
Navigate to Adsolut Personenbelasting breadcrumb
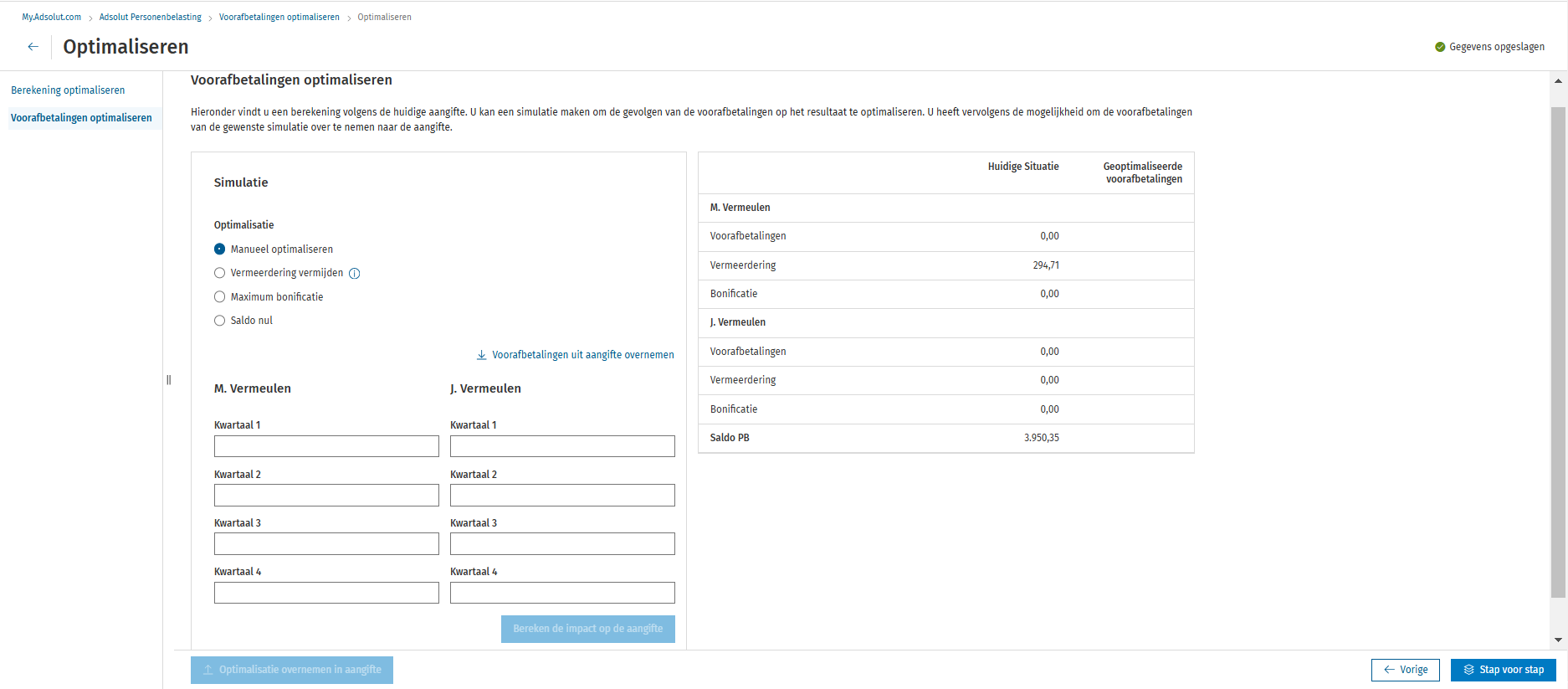click(x=151, y=17)
